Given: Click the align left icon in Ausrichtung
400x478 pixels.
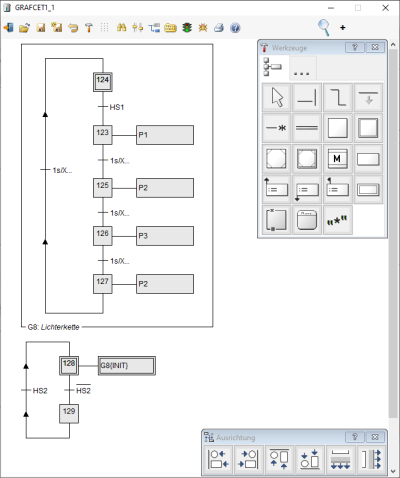Looking at the screenshot, I should click(218, 459).
